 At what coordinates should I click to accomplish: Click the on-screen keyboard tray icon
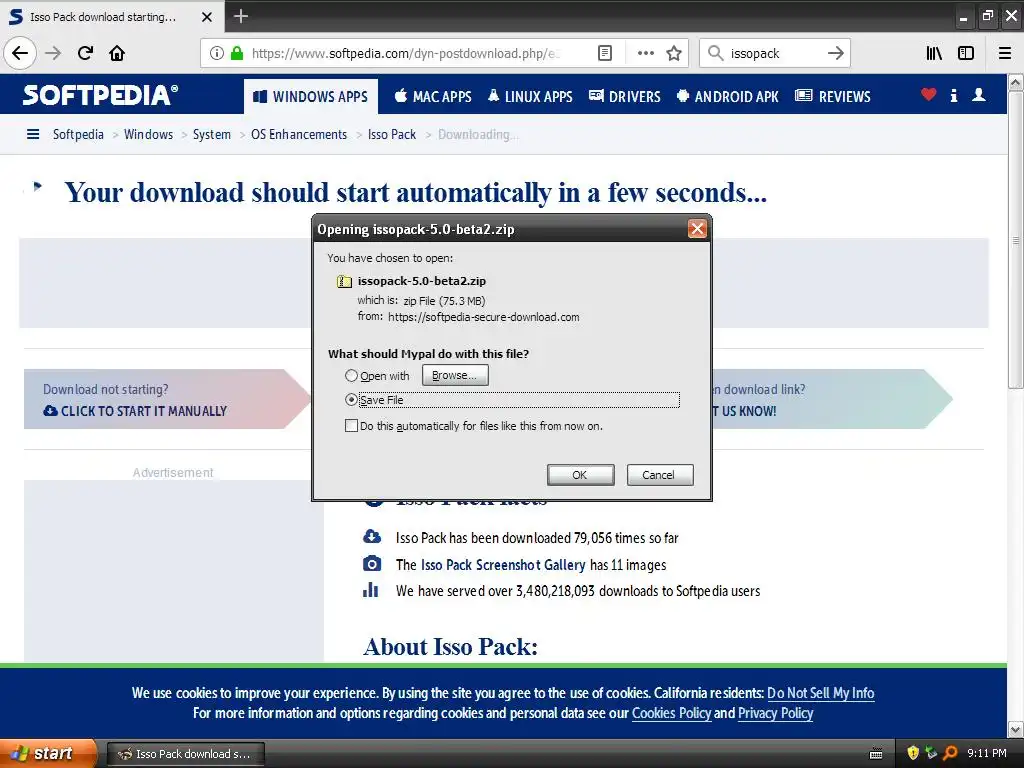876,754
